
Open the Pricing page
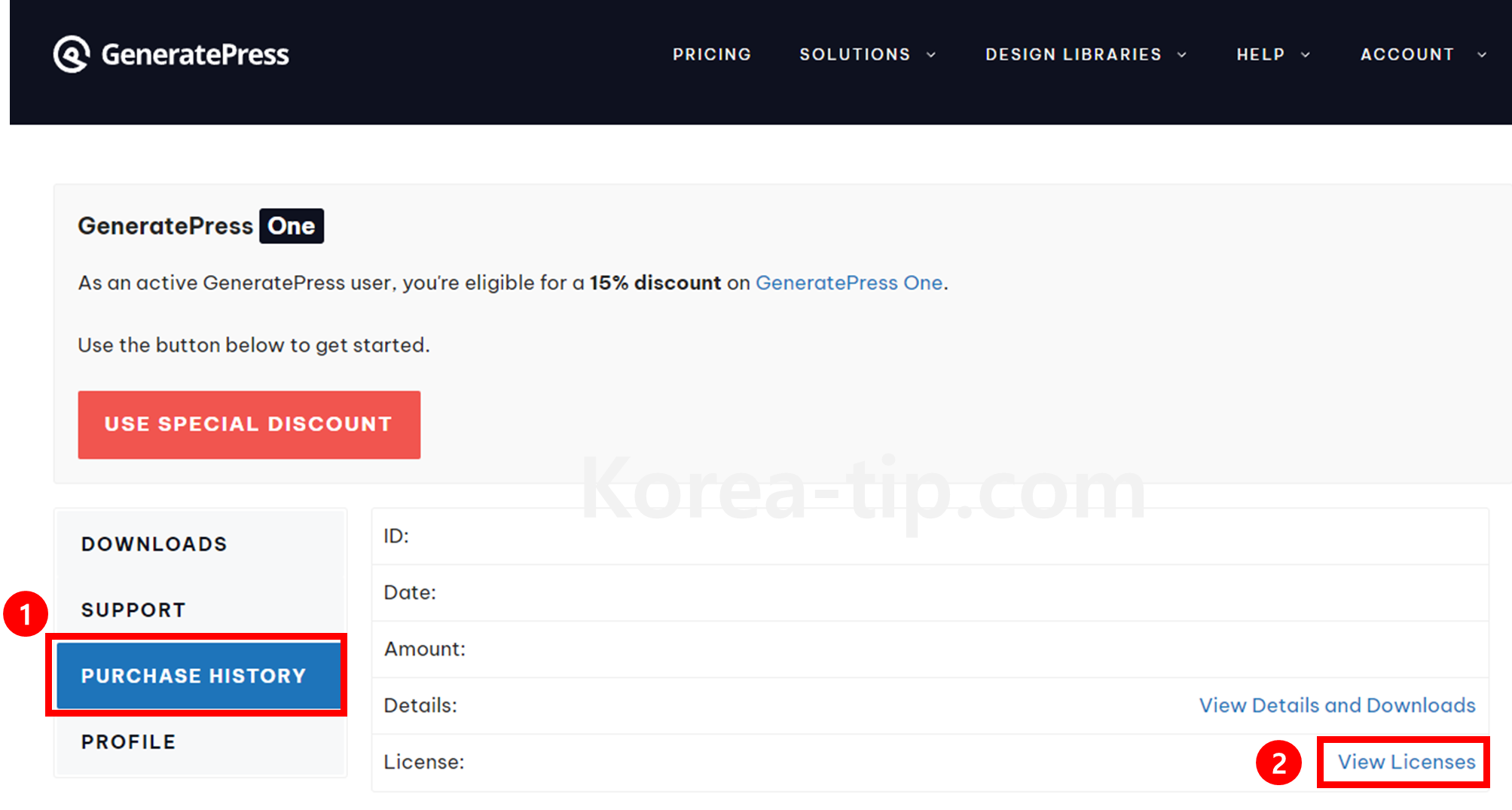712,54
